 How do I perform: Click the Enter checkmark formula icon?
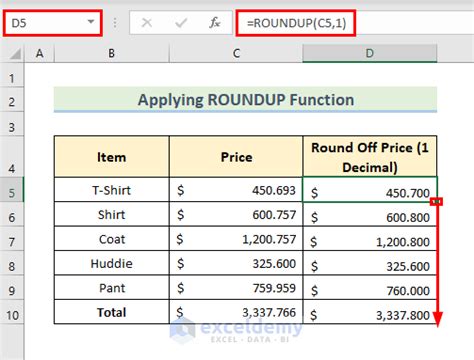[x=181, y=23]
